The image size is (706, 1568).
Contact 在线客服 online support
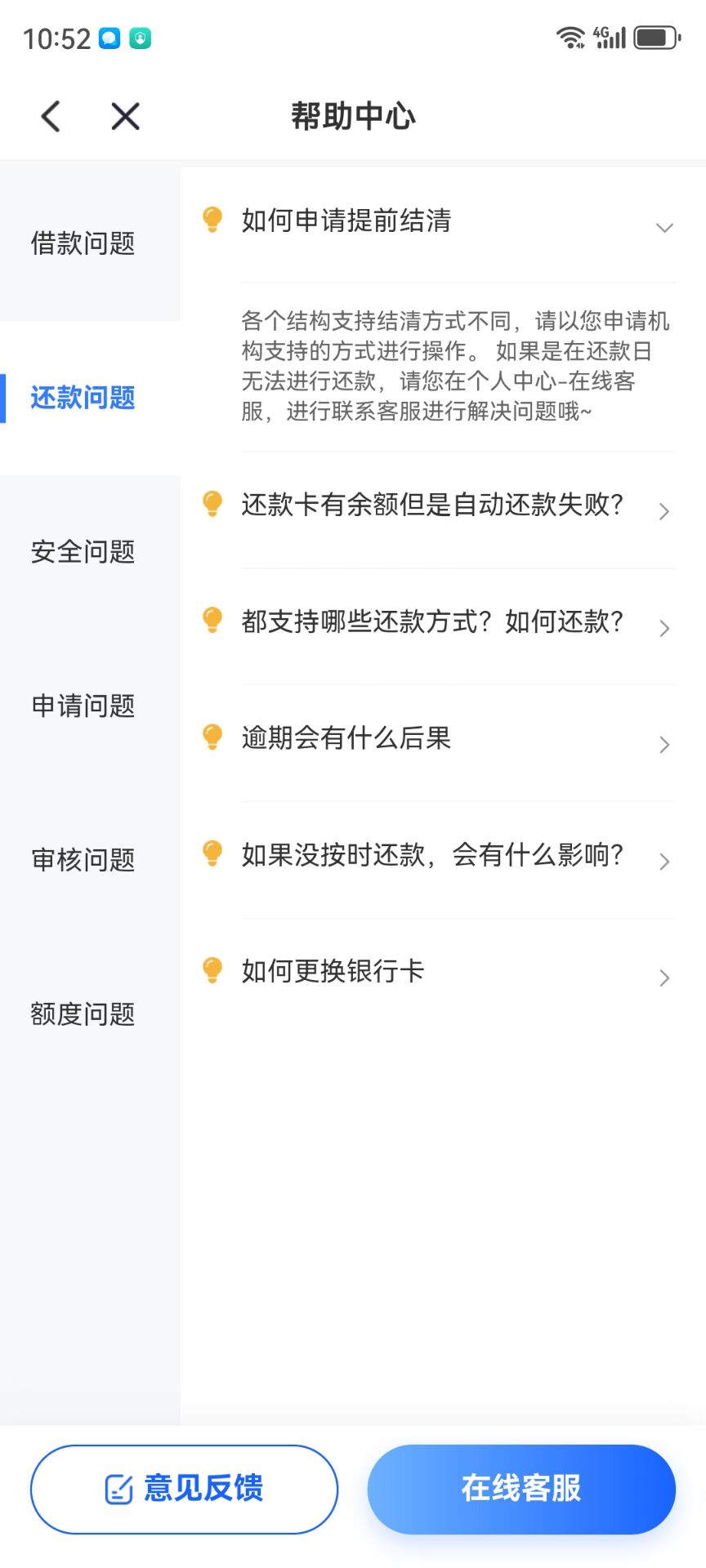[x=521, y=1489]
